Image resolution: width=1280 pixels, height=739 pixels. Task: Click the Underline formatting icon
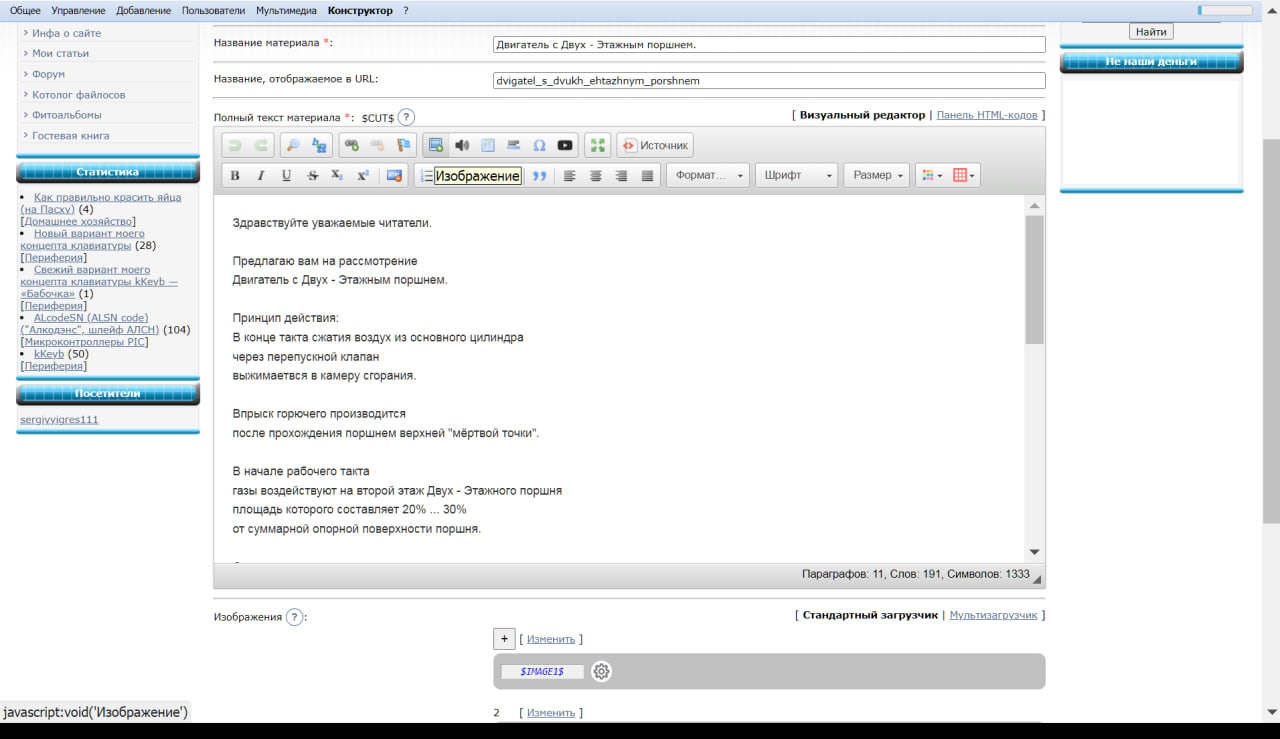pos(286,176)
